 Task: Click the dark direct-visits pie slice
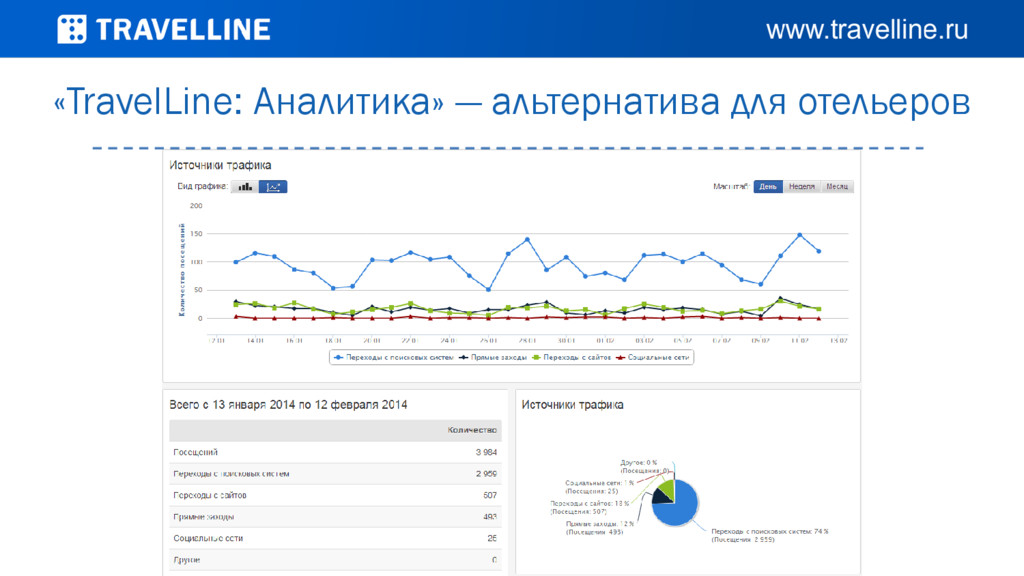pyautogui.click(x=662, y=498)
